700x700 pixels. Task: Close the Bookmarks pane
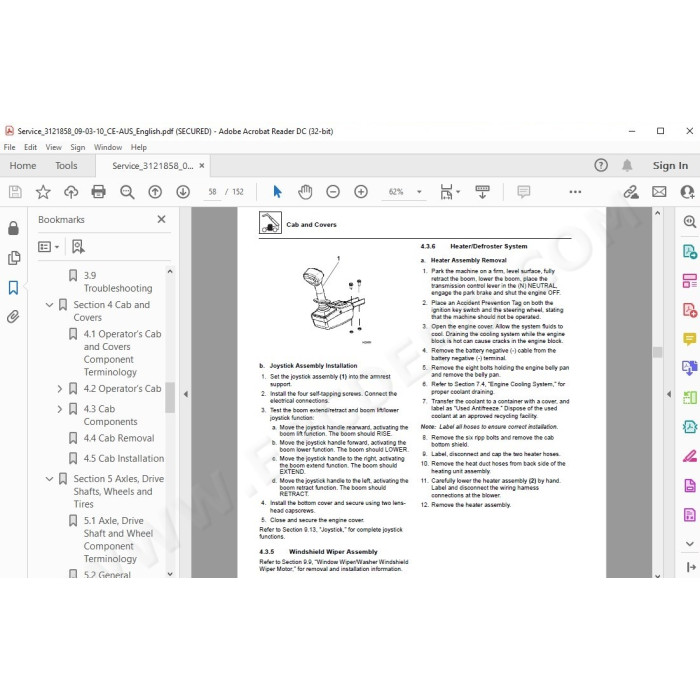[x=162, y=219]
